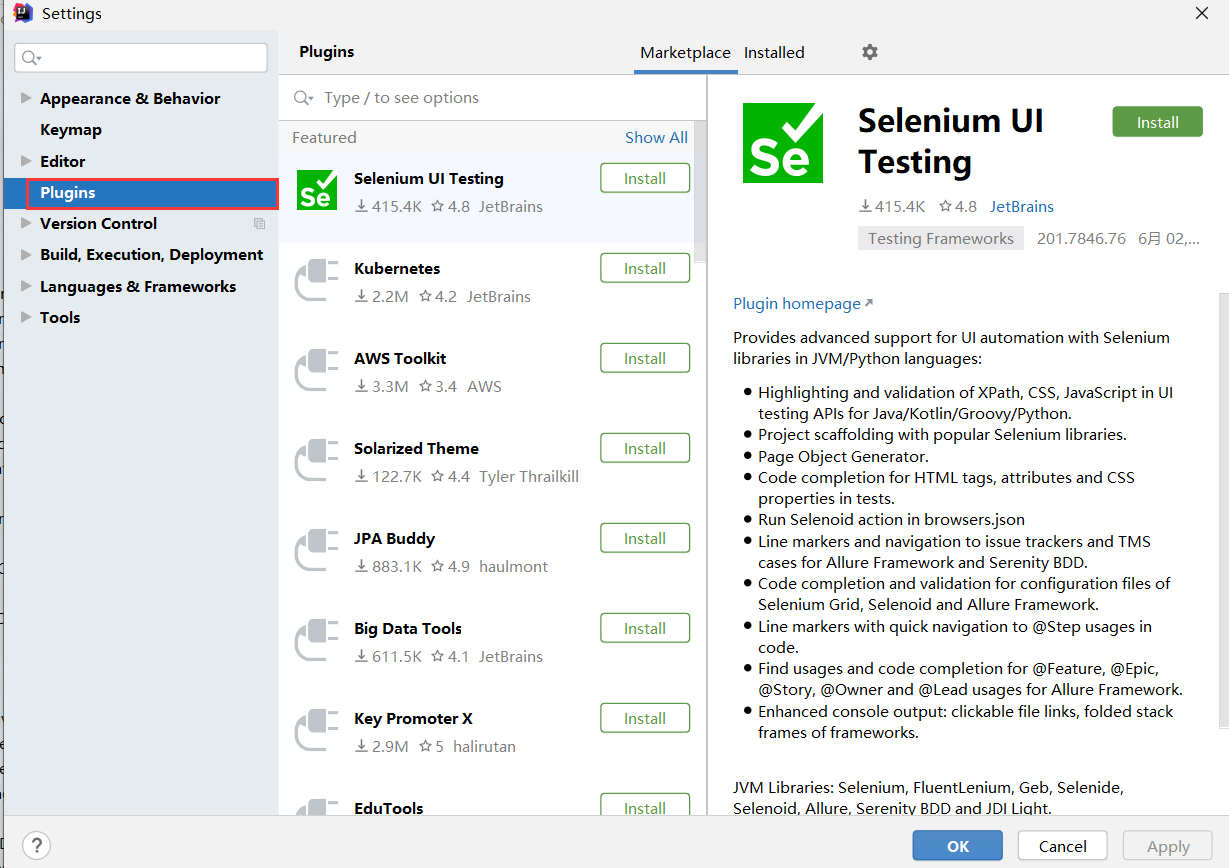Focus the settings search input field

coord(141,58)
